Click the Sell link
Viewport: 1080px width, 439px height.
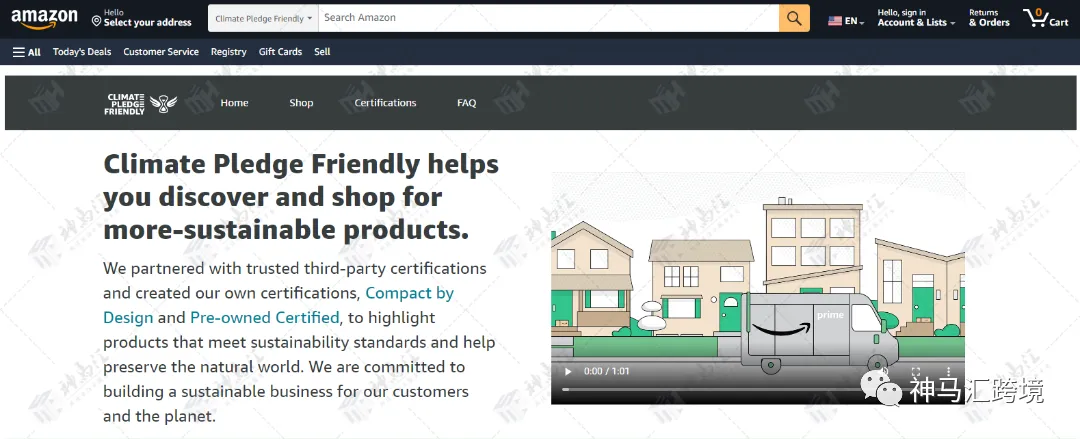(322, 52)
